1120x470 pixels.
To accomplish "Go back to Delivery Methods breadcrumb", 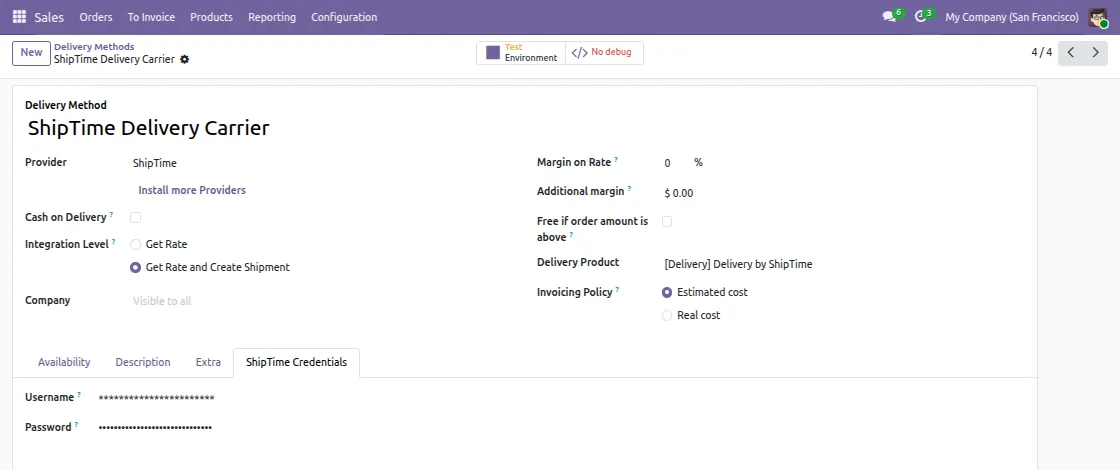I will coord(94,46).
